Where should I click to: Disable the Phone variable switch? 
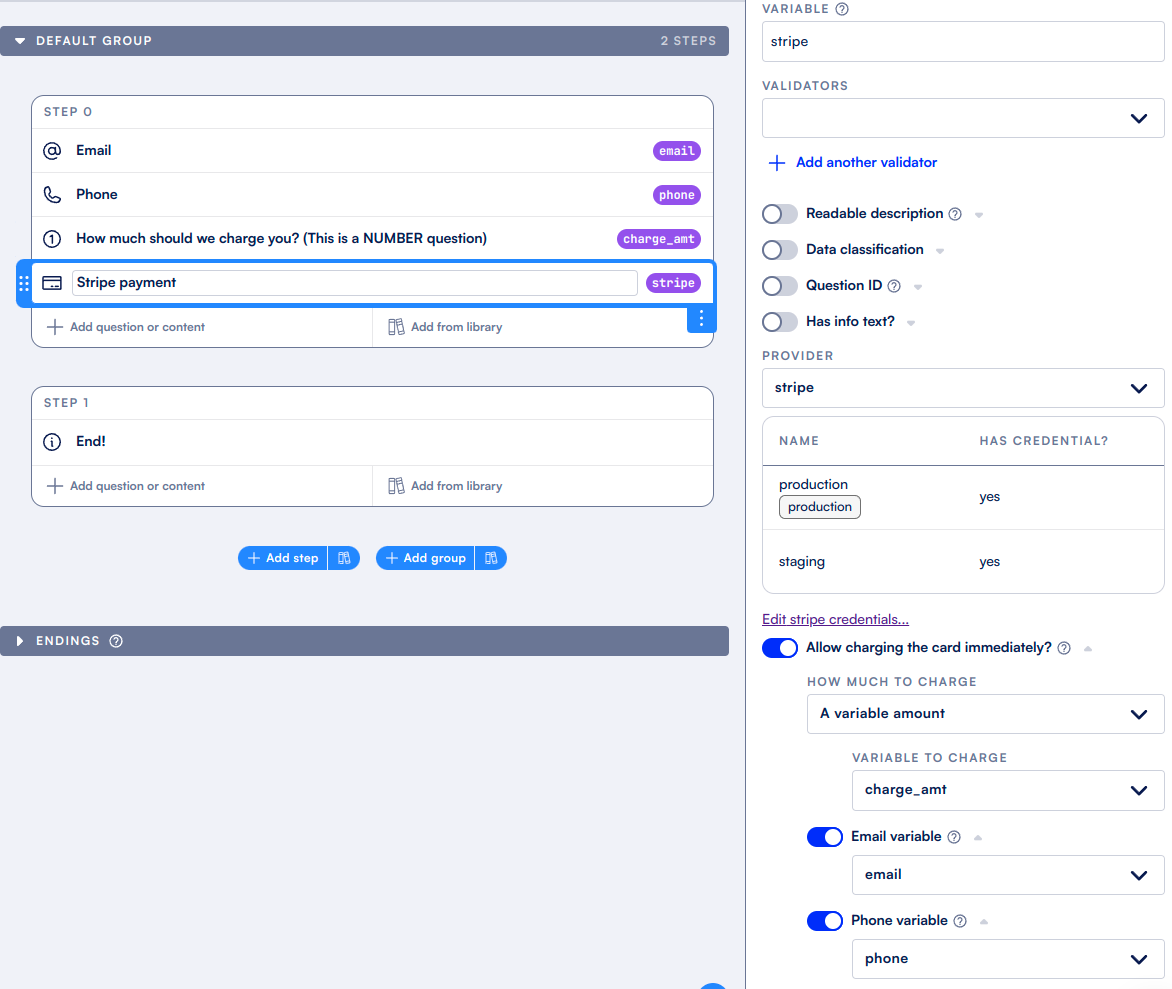tap(824, 921)
